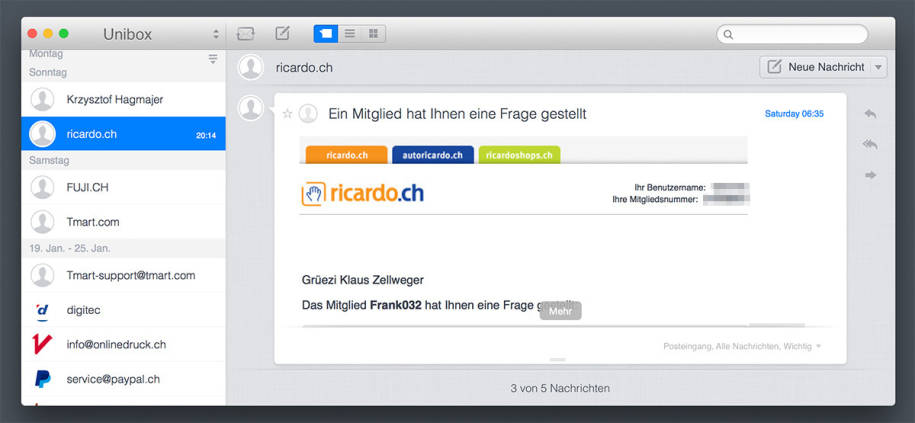Open the Unibox account switcher
Screen dimensions: 915x423
tap(216, 34)
